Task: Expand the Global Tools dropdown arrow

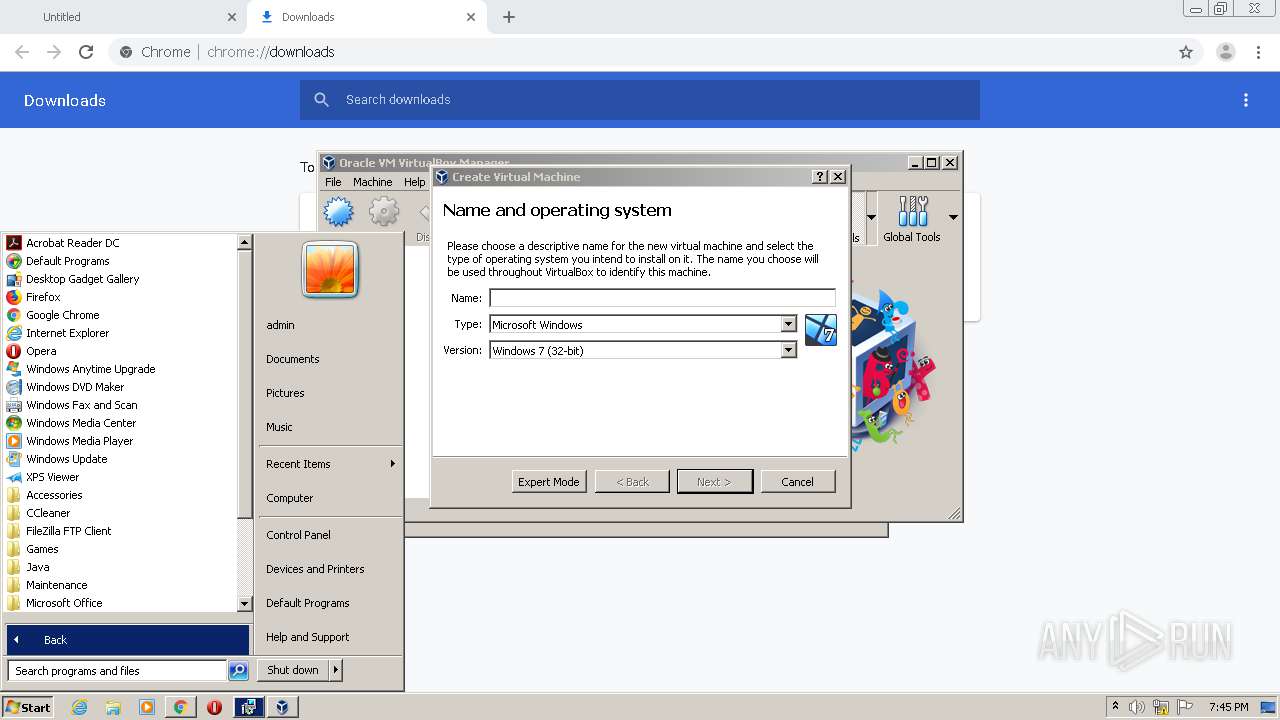Action: 953,217
